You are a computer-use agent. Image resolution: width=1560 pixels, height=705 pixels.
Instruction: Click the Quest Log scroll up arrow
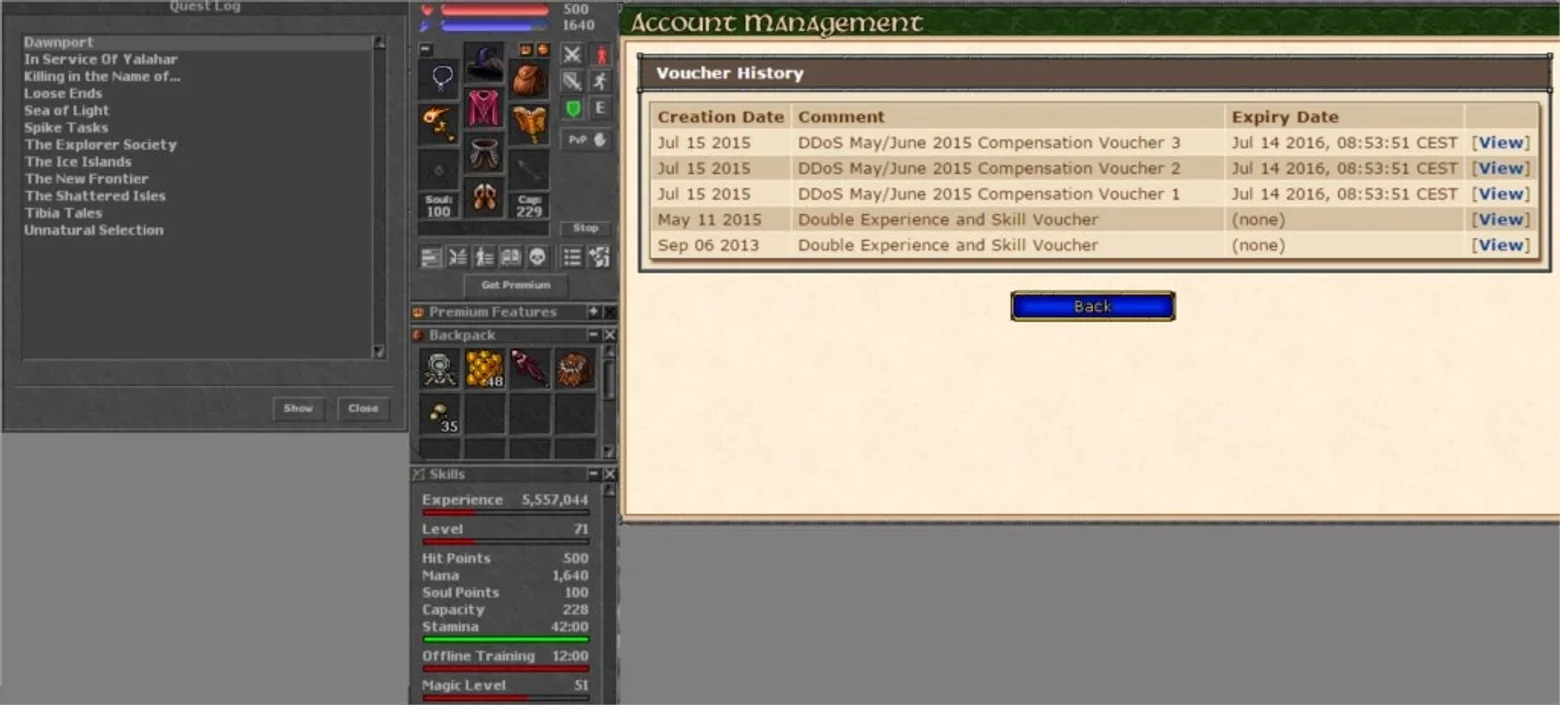pyautogui.click(x=379, y=43)
